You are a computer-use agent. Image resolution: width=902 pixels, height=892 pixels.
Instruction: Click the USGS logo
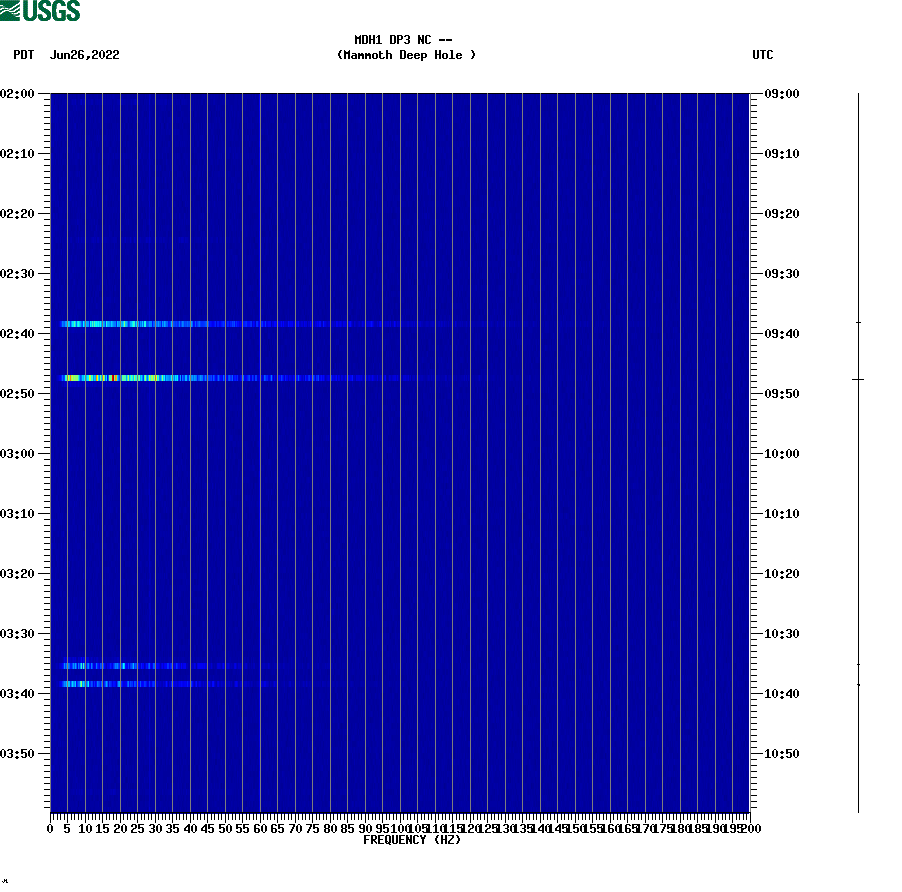[x=40, y=10]
